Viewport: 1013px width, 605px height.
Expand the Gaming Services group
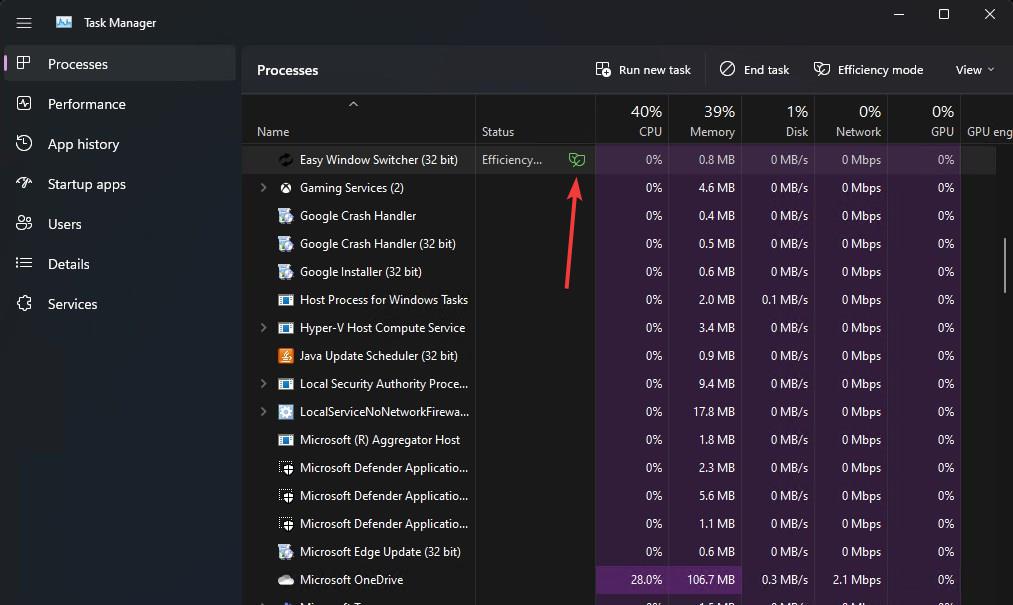[263, 188]
